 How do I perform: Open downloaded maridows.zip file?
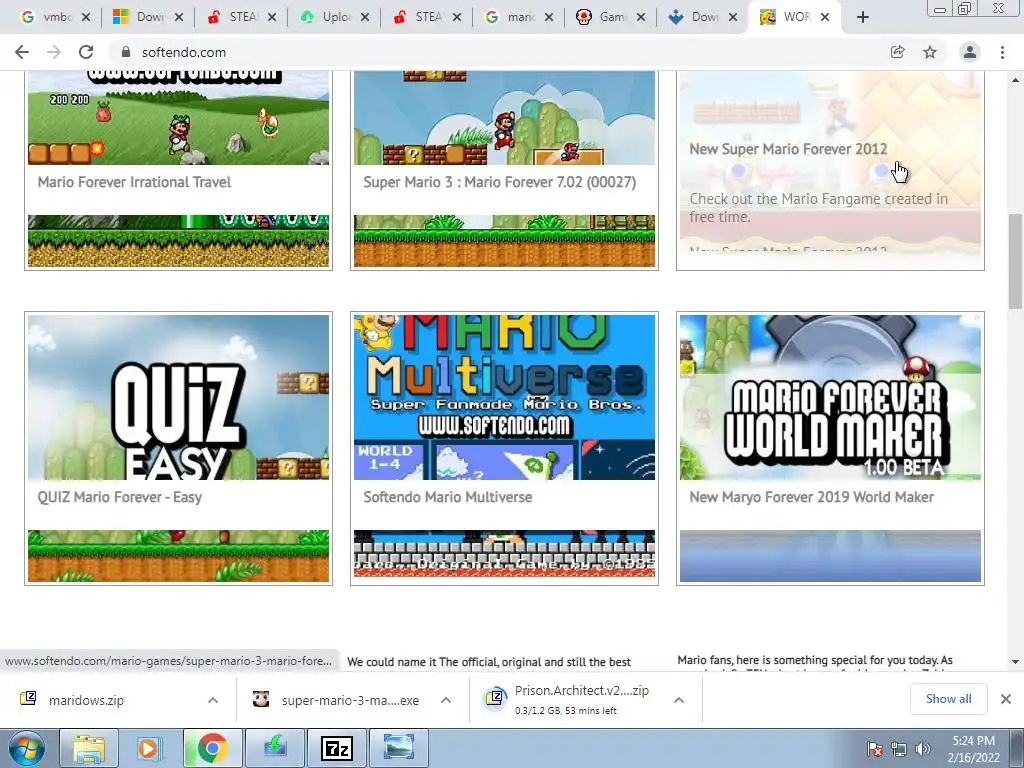point(86,700)
